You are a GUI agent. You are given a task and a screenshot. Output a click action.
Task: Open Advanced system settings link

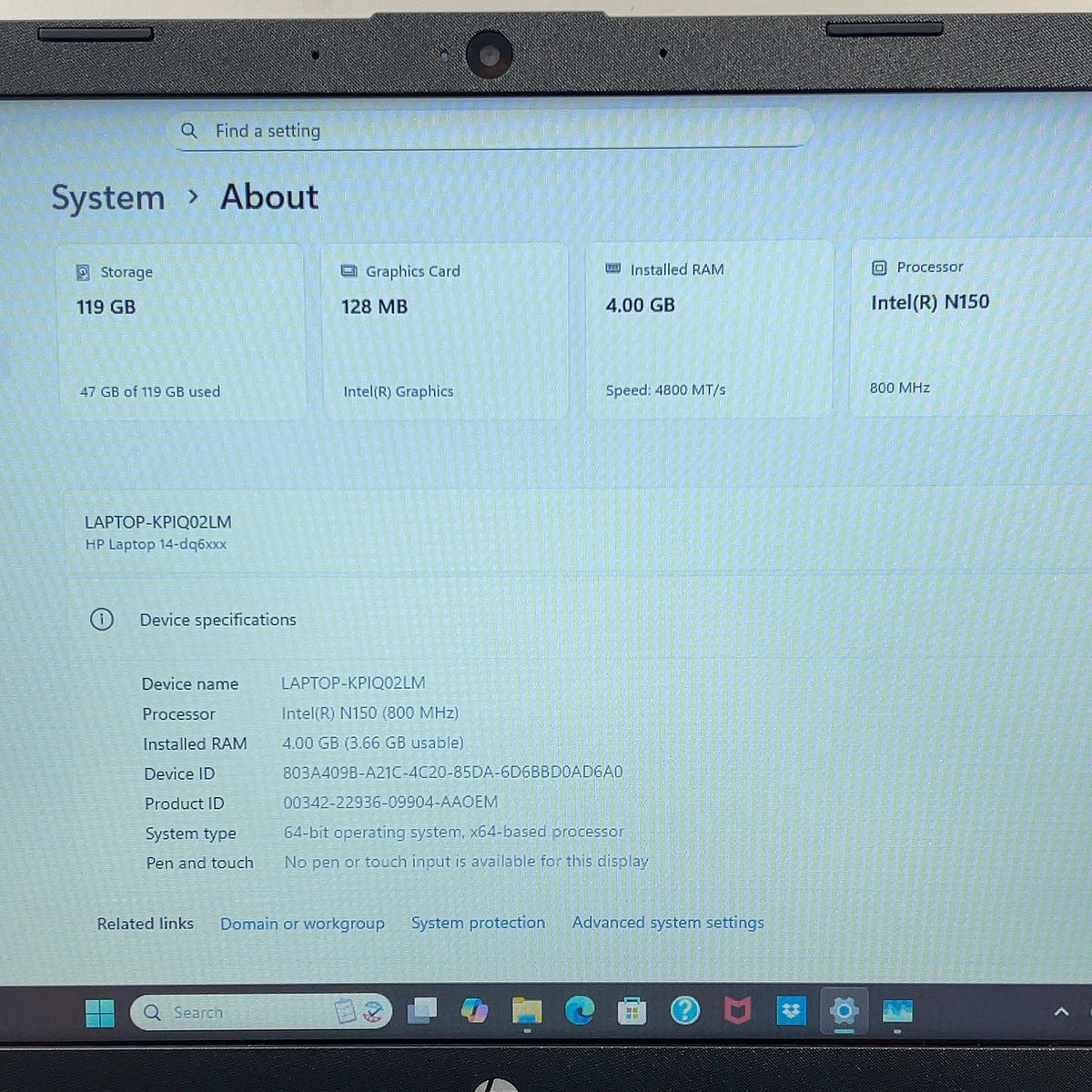pos(668,922)
